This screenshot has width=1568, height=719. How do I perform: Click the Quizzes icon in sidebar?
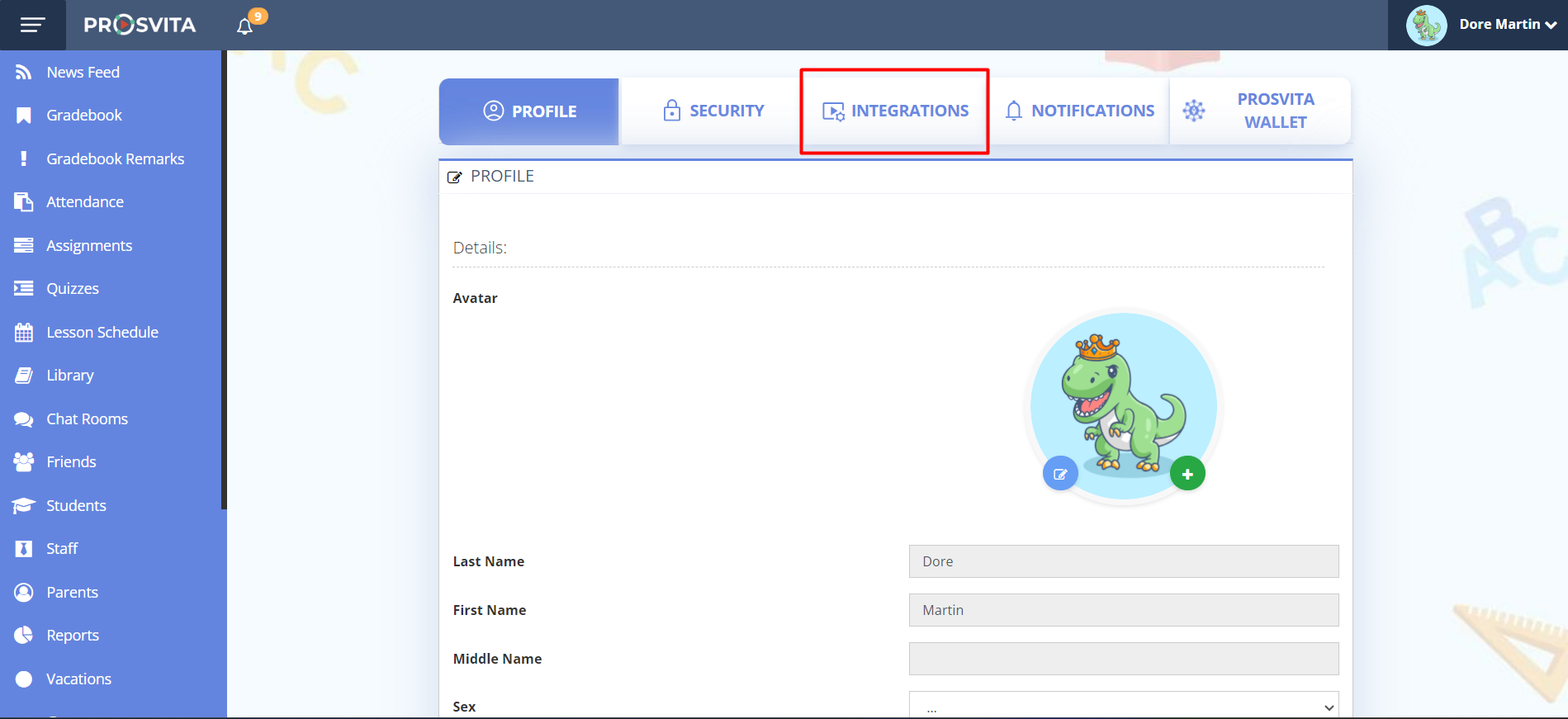pos(24,288)
